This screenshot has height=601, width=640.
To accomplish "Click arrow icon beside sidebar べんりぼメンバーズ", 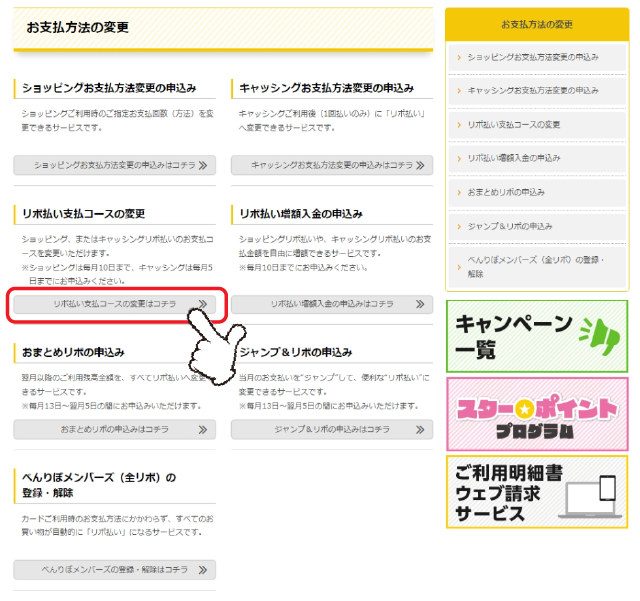I will 459,267.
